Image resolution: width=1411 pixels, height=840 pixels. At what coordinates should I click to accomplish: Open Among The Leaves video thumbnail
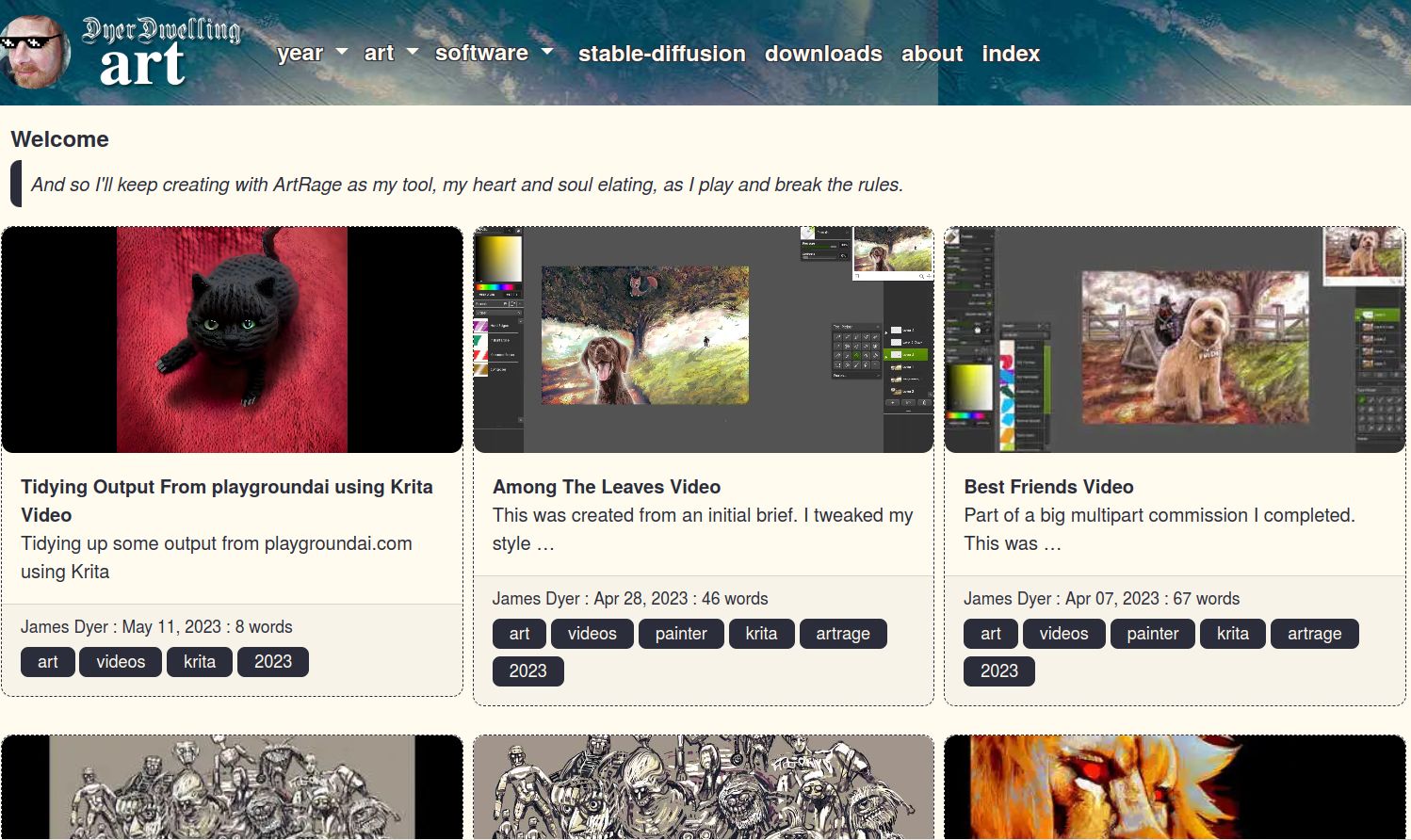point(703,339)
